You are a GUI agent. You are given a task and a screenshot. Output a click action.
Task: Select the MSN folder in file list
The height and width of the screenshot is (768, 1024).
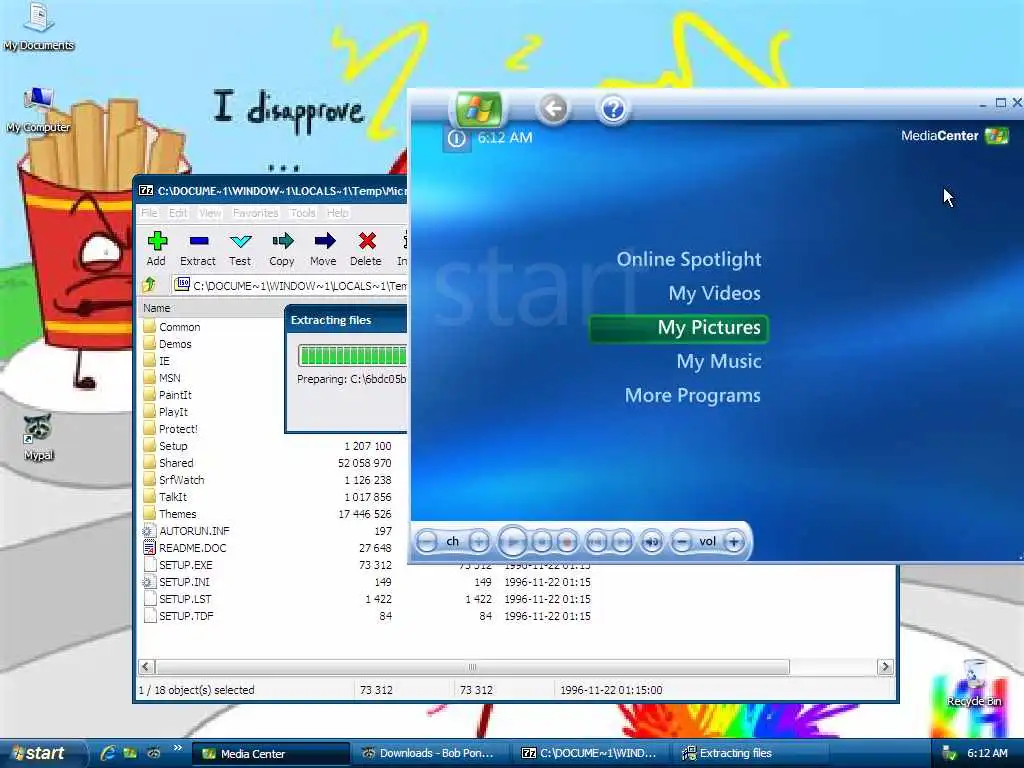pos(162,378)
